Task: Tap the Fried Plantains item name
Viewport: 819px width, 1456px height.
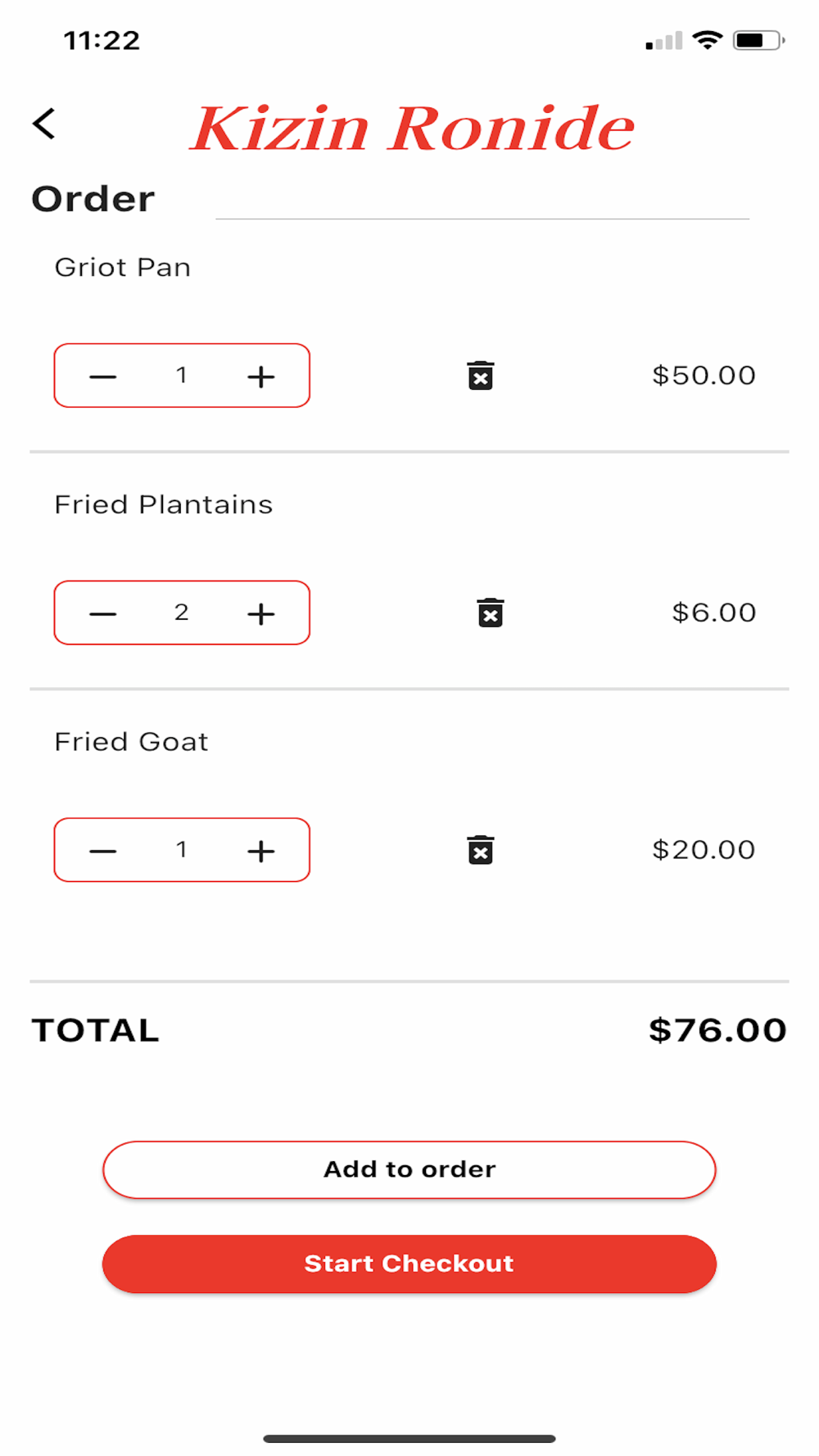Action: [164, 504]
